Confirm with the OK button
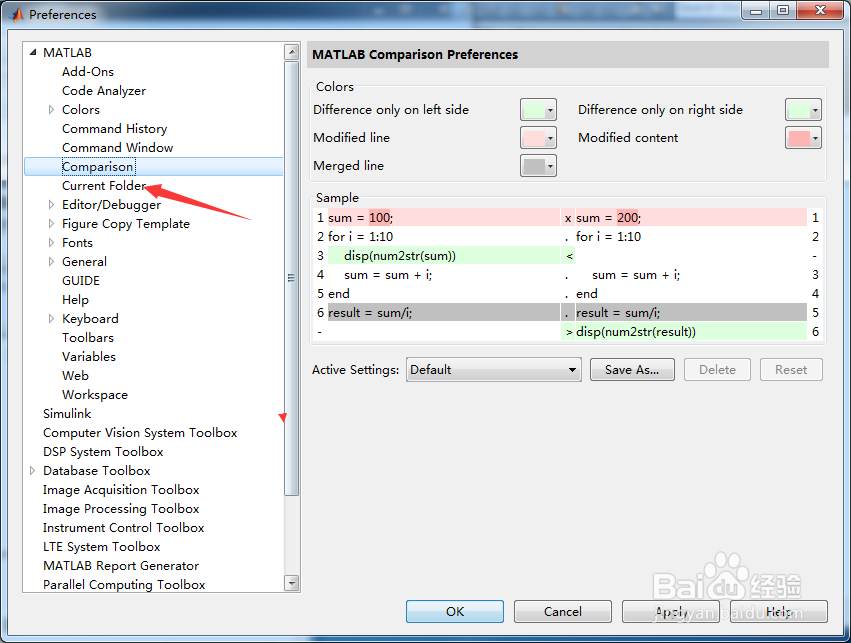This screenshot has width=851, height=643. tap(455, 612)
